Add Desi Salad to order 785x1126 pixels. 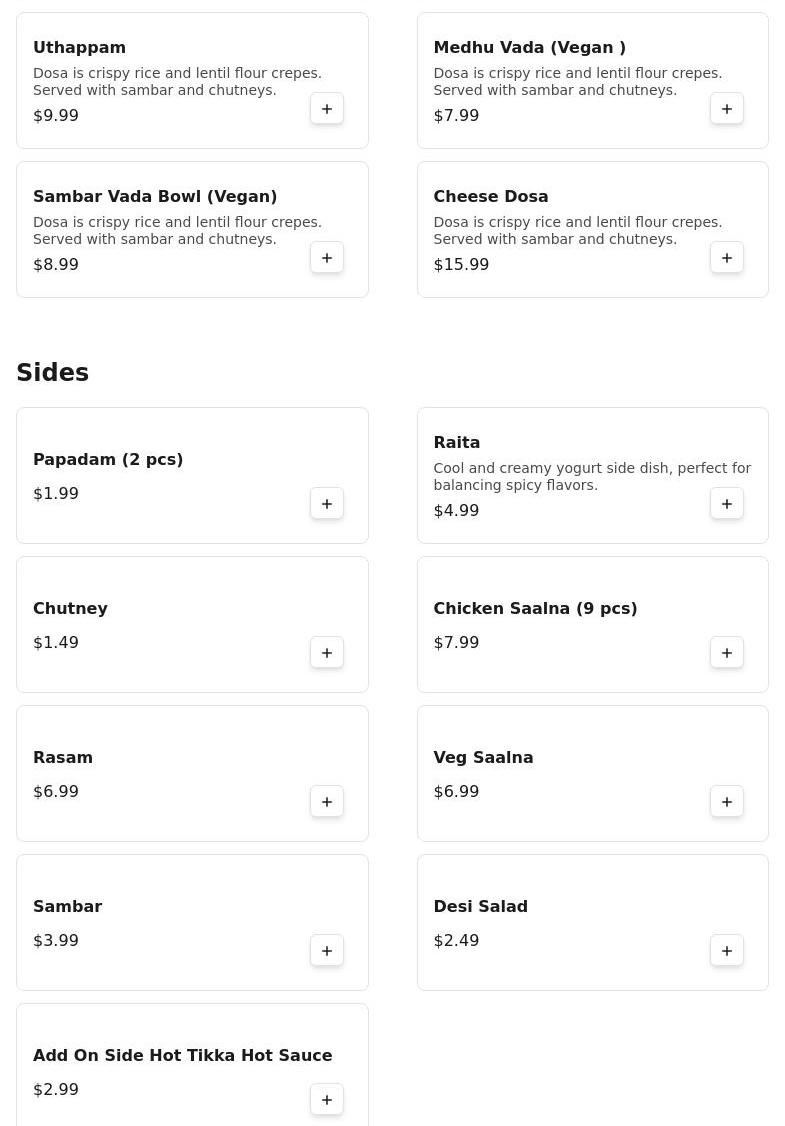coord(727,951)
